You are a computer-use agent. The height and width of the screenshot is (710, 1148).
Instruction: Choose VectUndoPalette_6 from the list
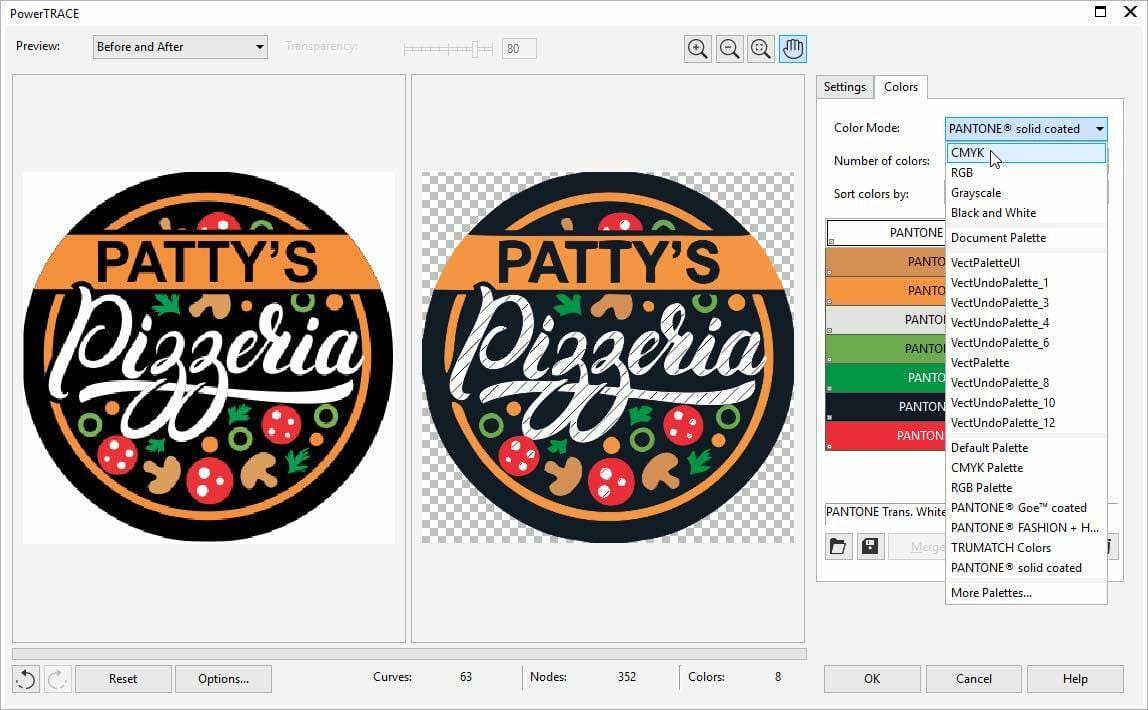tap(1026, 343)
